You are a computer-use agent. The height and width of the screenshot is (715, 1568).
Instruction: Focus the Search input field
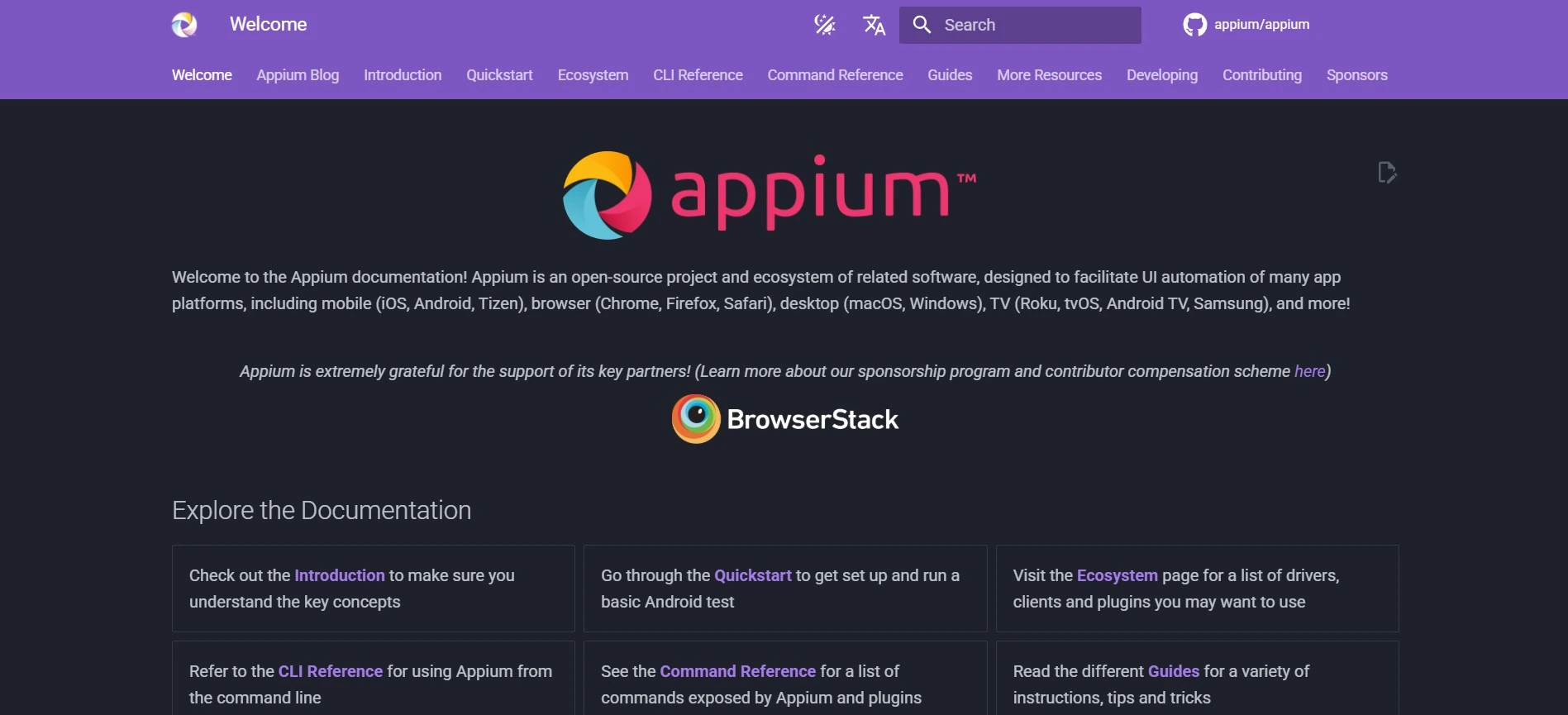pyautogui.click(x=1020, y=25)
